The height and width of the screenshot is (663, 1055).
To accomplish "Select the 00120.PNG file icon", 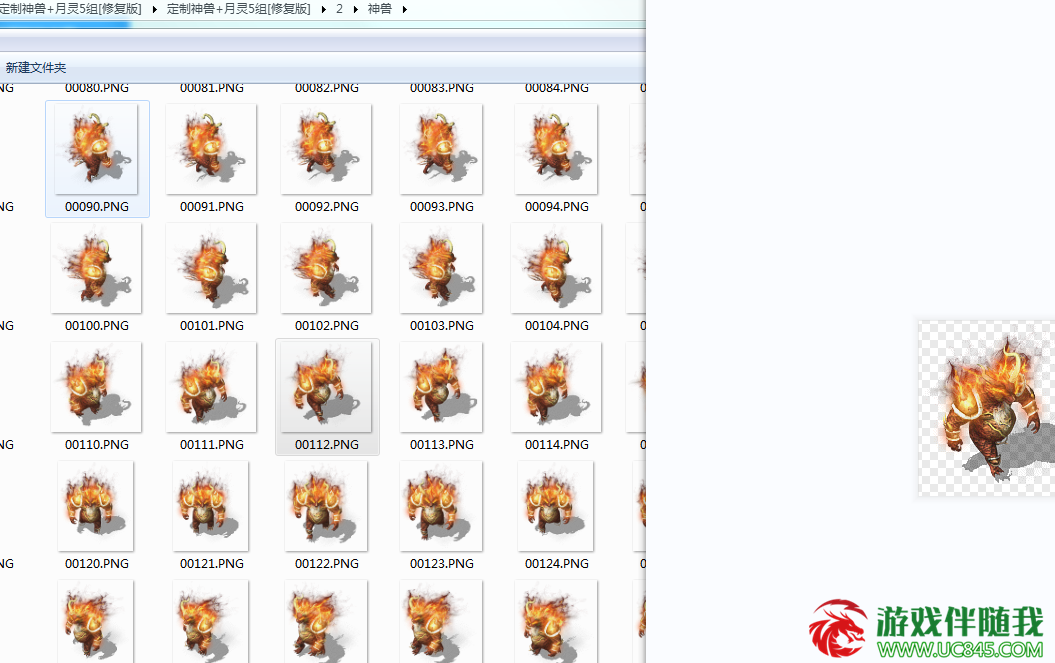I will [x=96, y=506].
